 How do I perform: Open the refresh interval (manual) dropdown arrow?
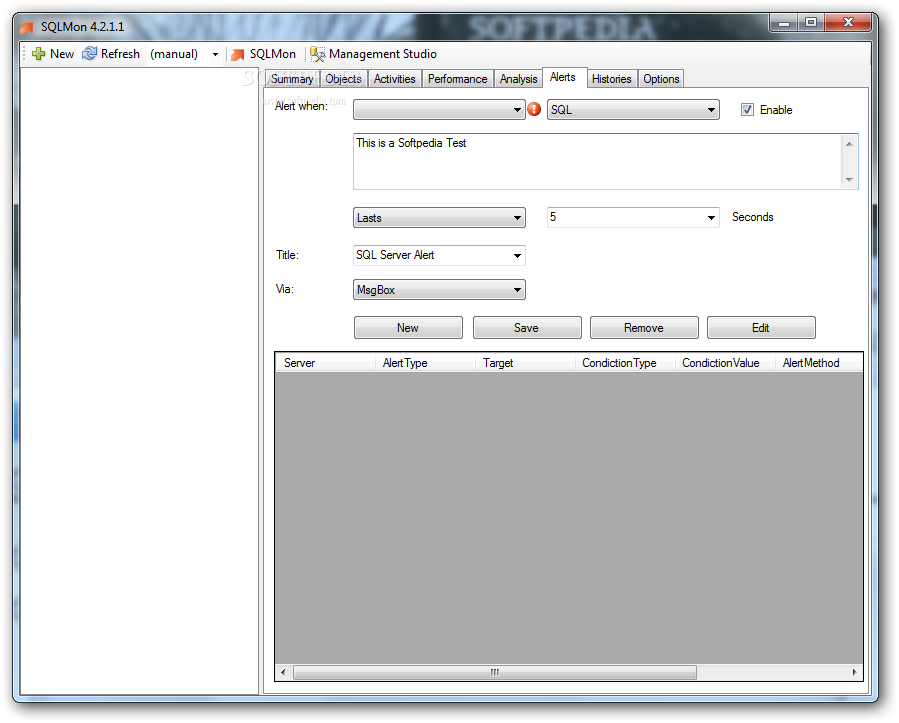pos(215,54)
